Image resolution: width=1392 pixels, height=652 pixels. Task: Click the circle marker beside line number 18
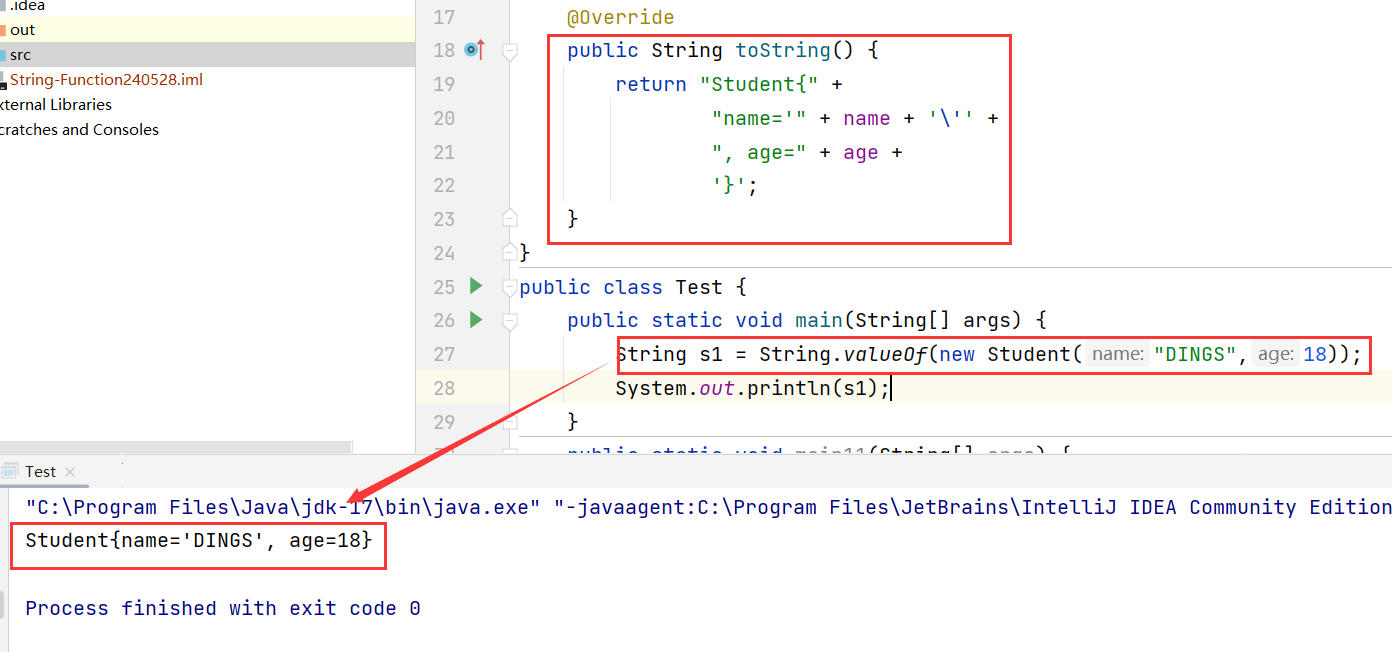[470, 49]
